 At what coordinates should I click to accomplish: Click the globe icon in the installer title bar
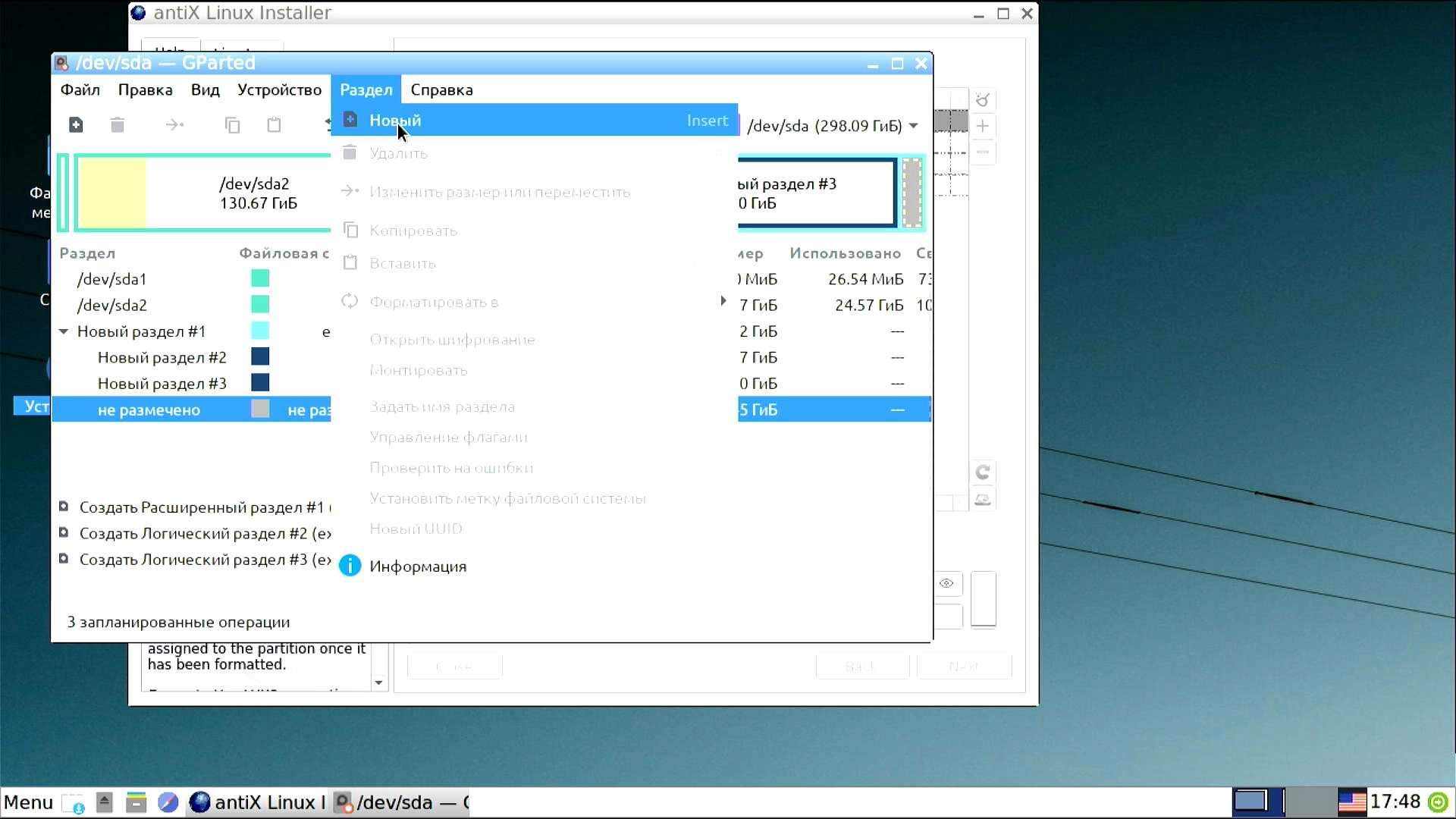pyautogui.click(x=138, y=13)
